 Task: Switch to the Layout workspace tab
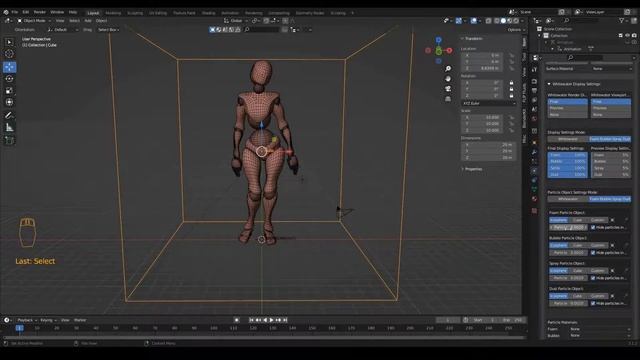(93, 13)
